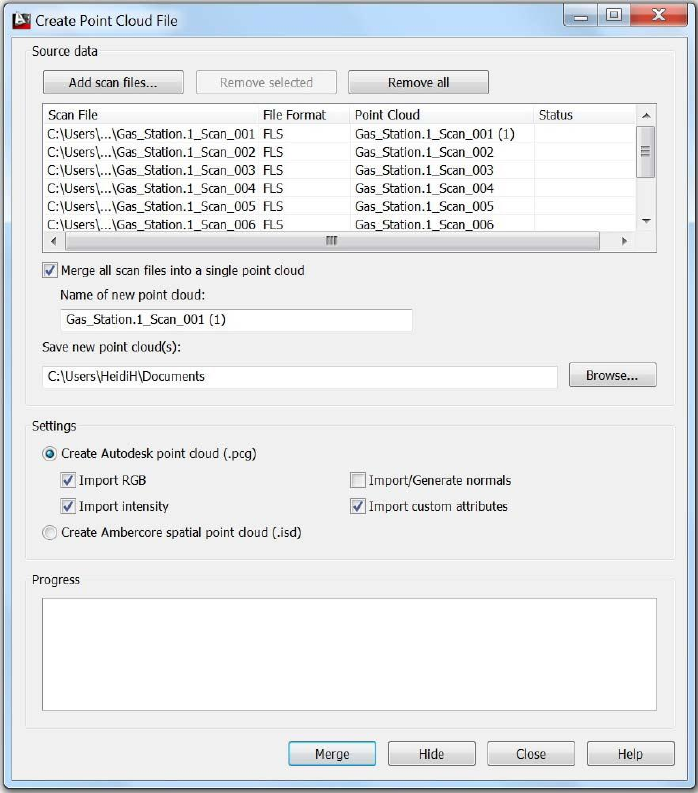Open Help for this dialog

coord(630,754)
